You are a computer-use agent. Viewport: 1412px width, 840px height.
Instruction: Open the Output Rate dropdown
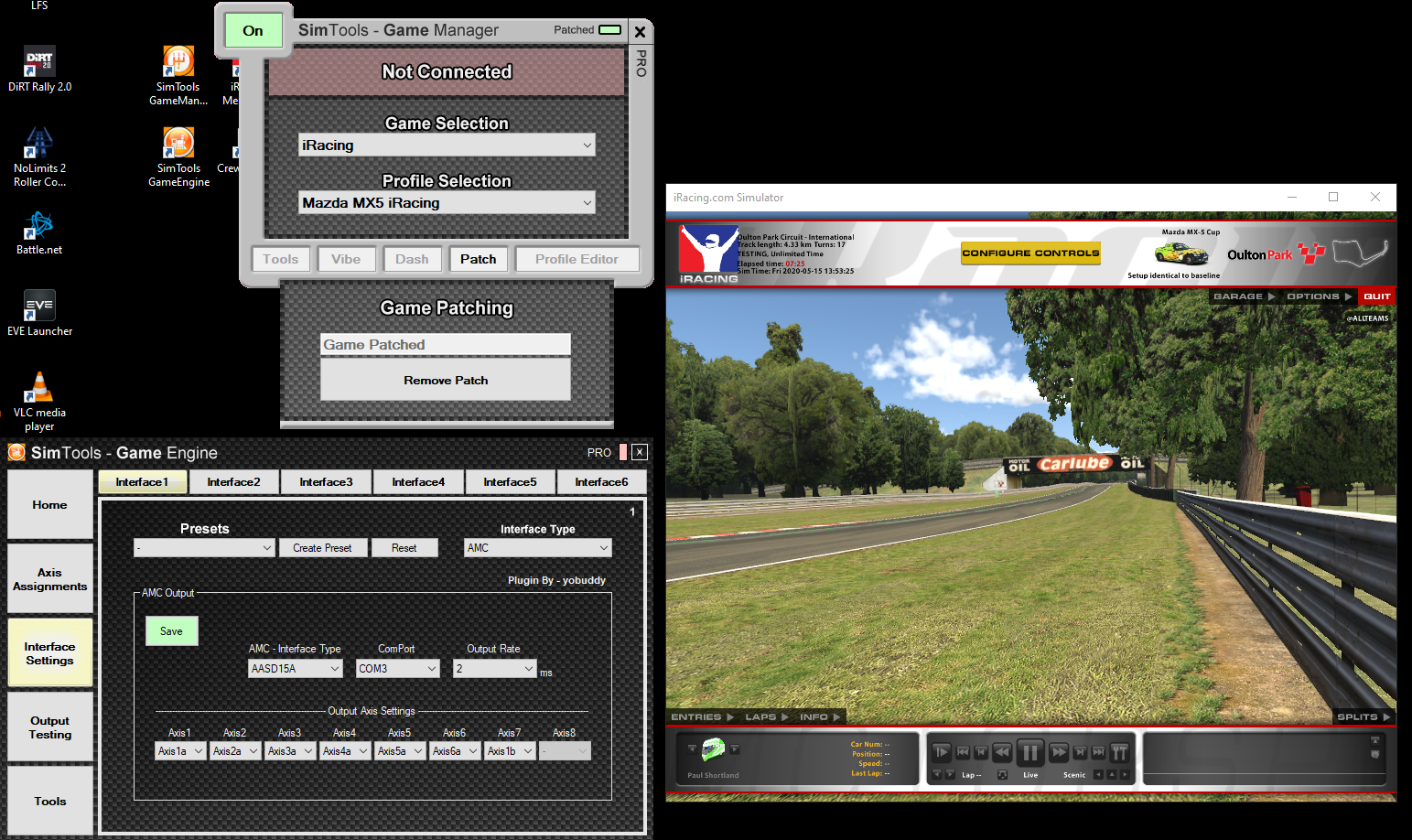(x=495, y=669)
